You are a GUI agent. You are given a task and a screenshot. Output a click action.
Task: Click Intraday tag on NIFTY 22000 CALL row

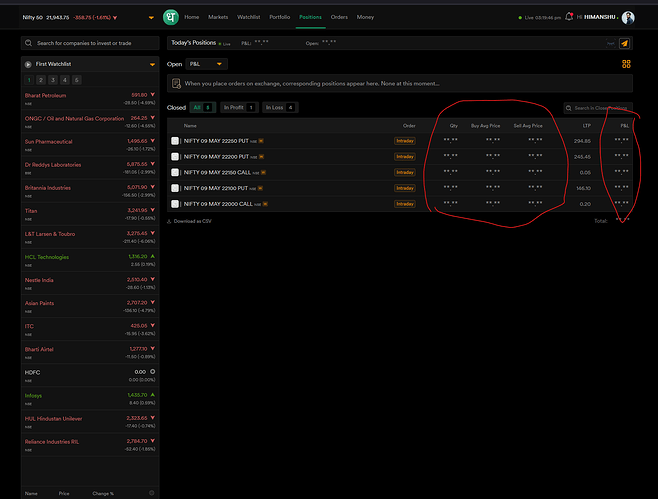point(405,204)
